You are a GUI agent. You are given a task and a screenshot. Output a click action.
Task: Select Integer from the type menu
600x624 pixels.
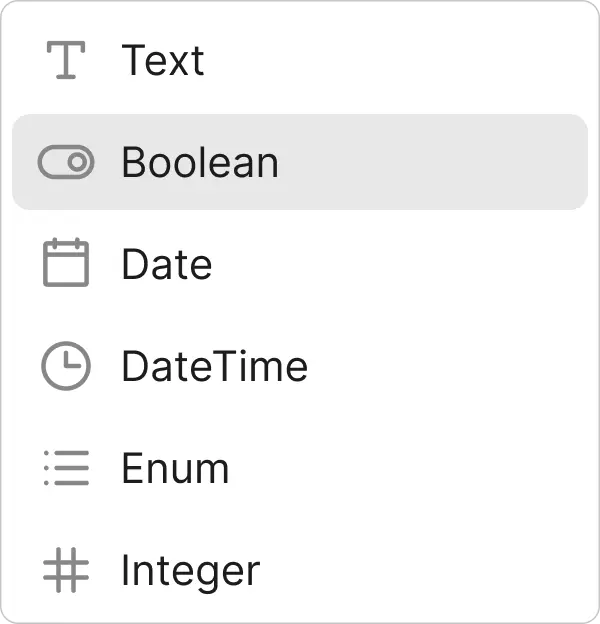coord(300,571)
